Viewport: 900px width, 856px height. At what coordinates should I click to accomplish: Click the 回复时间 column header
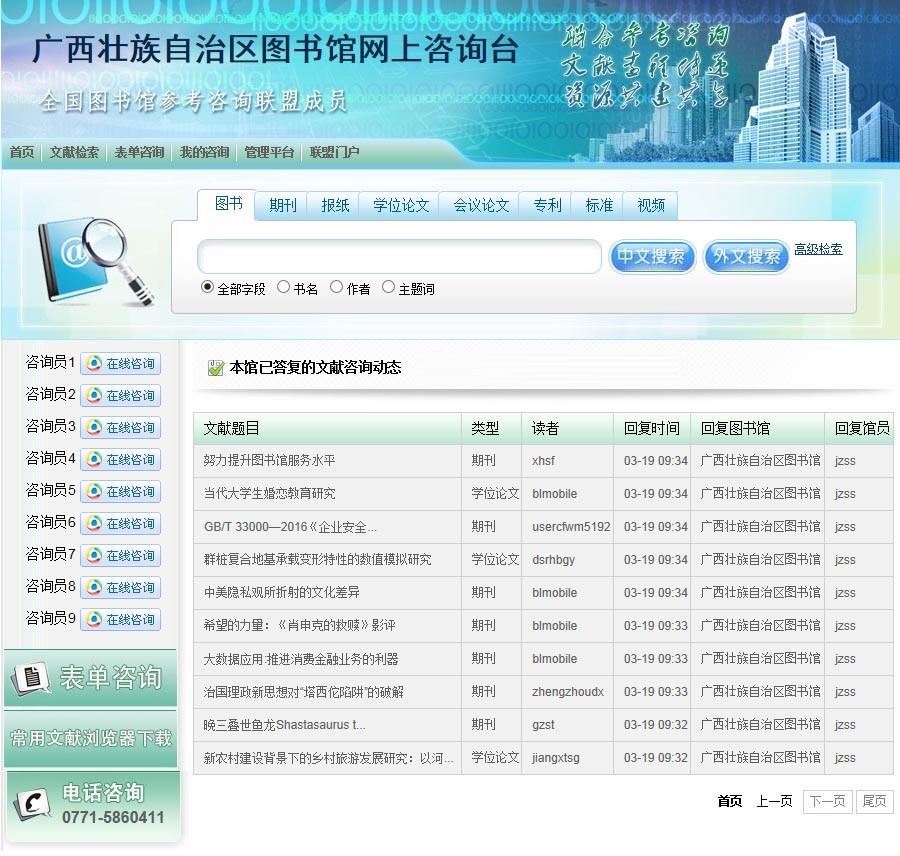click(x=651, y=428)
